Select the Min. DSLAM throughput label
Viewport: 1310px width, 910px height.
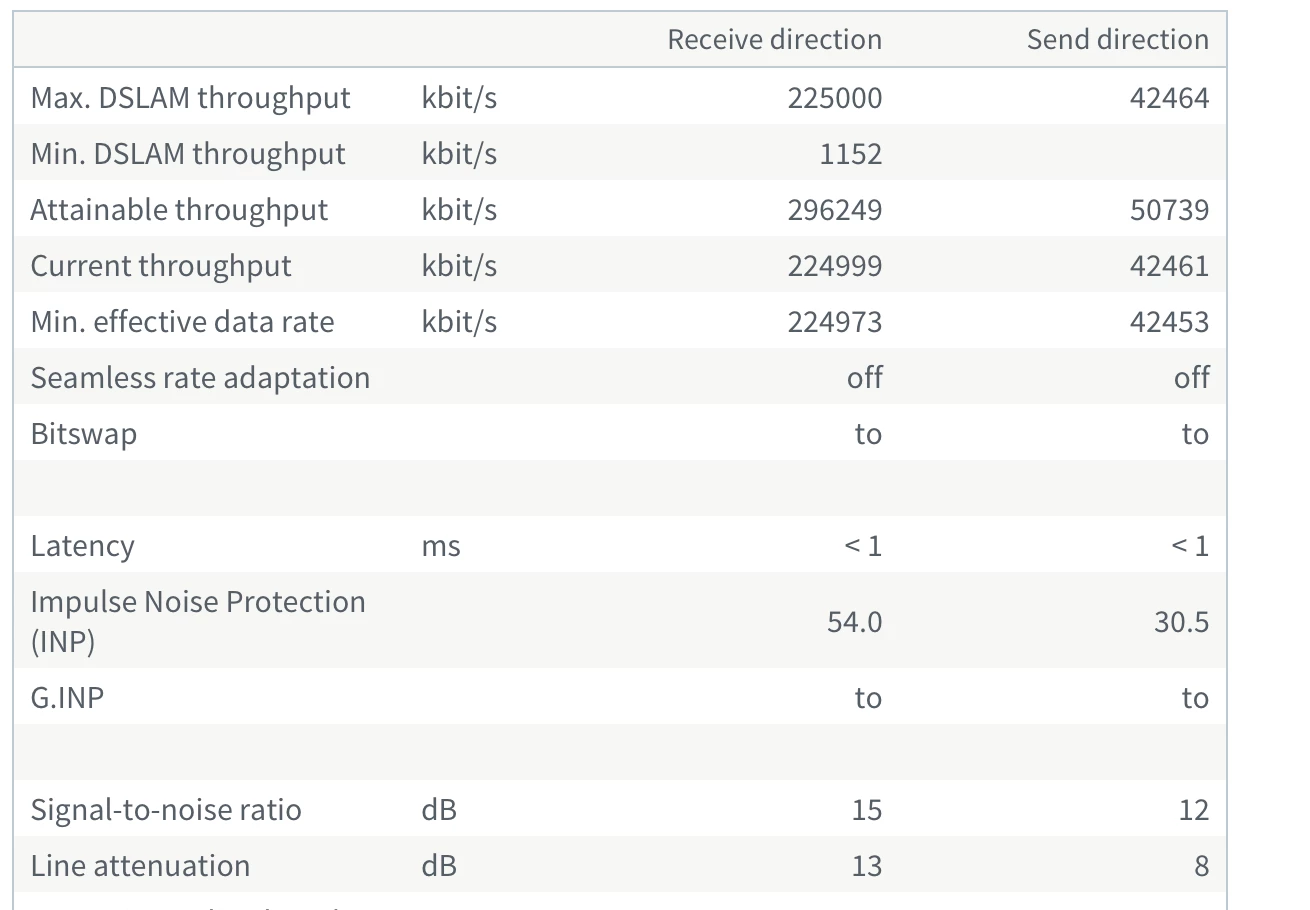(188, 154)
